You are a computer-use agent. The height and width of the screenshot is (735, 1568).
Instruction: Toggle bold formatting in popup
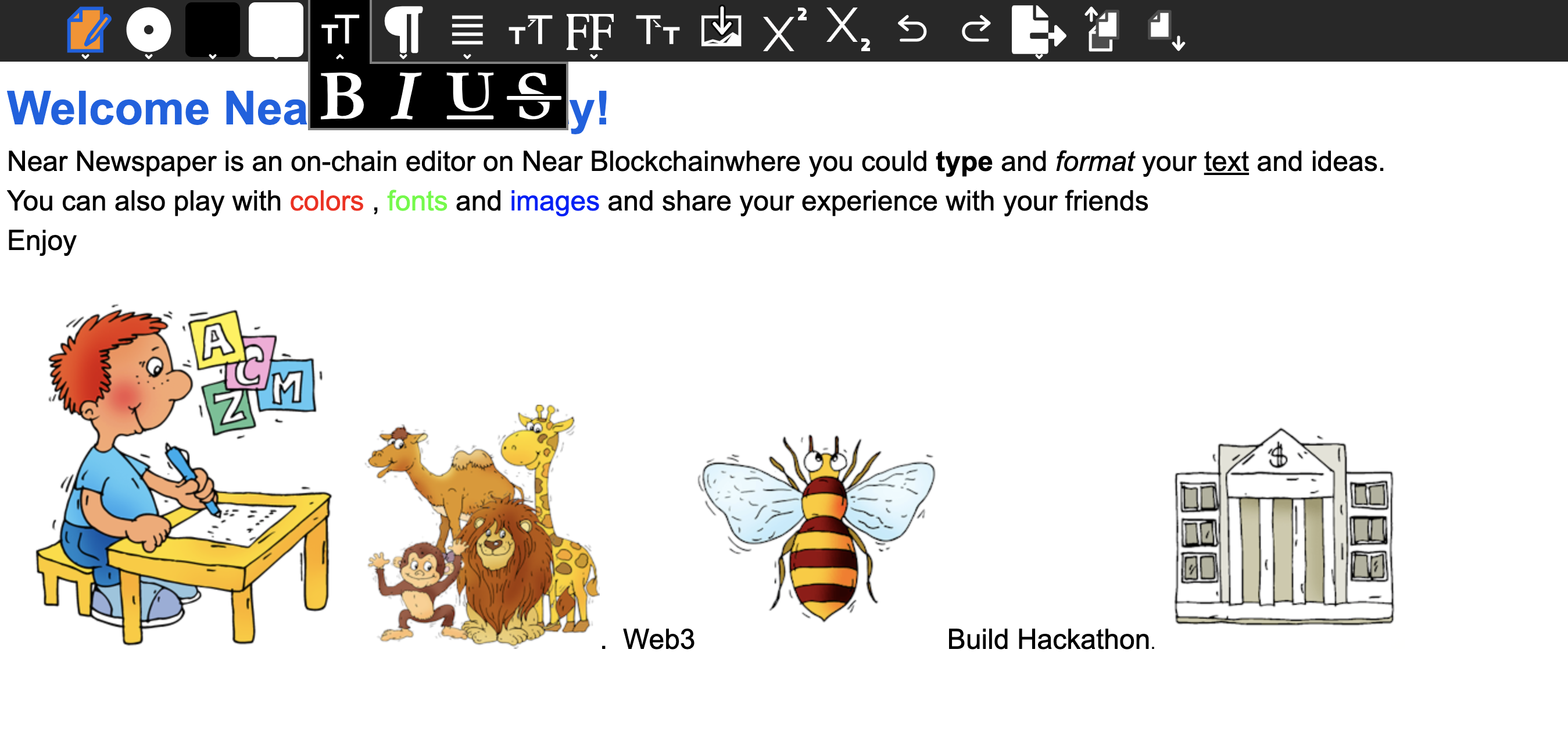pos(342,96)
